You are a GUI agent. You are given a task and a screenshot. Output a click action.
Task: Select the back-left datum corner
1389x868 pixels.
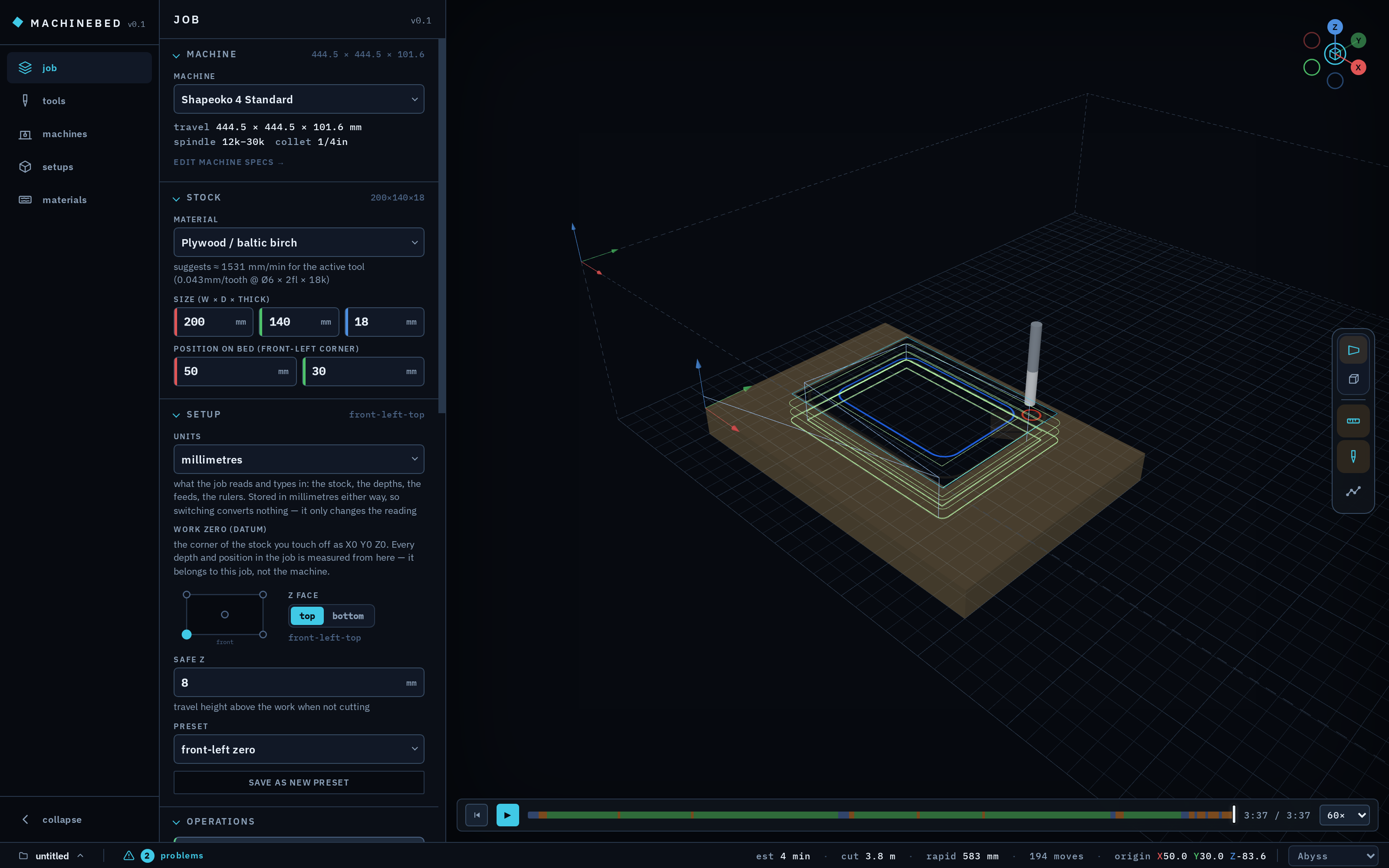[187, 595]
